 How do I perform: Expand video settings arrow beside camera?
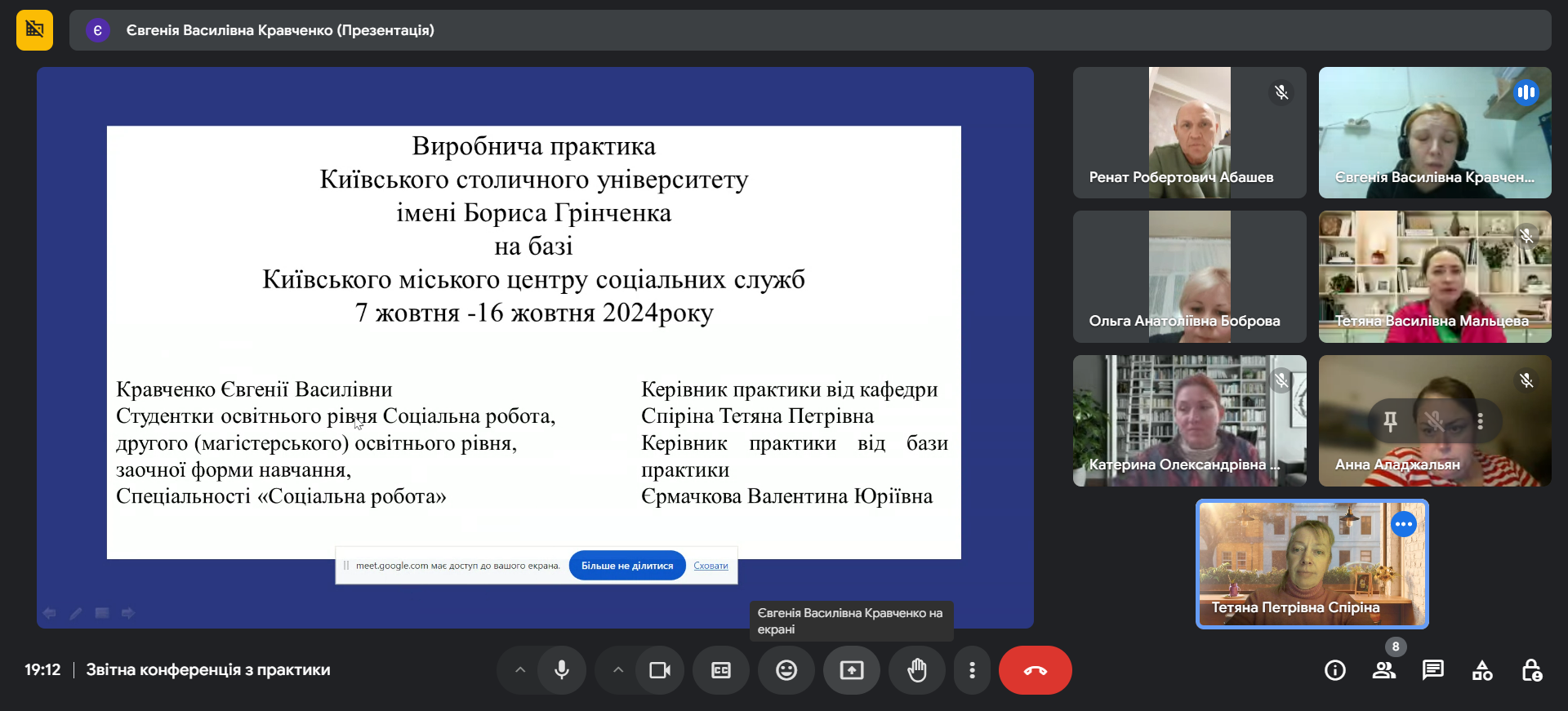pyautogui.click(x=618, y=670)
